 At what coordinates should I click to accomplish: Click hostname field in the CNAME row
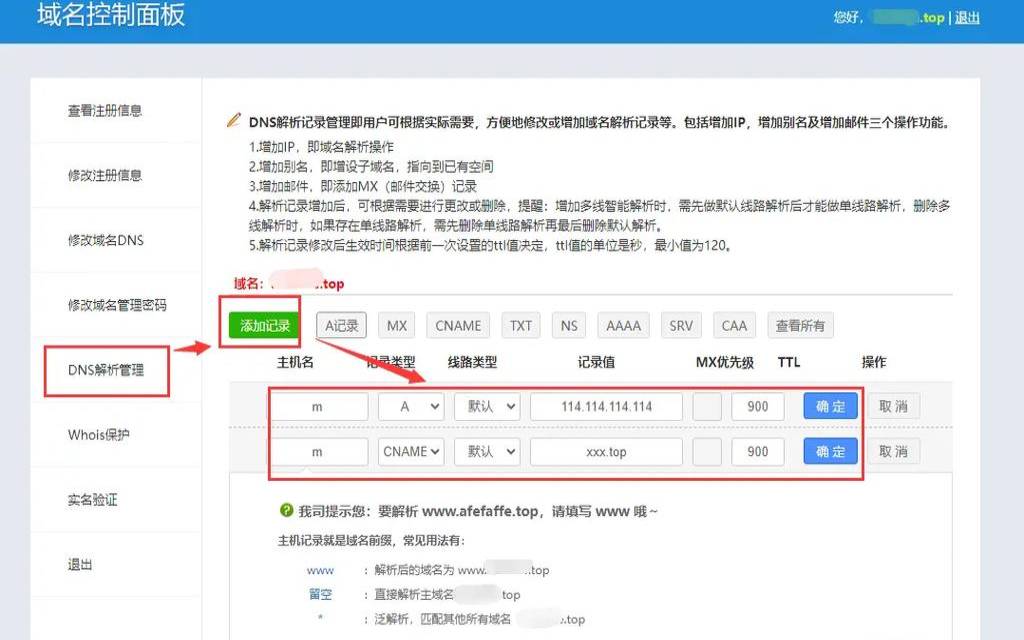coord(319,451)
